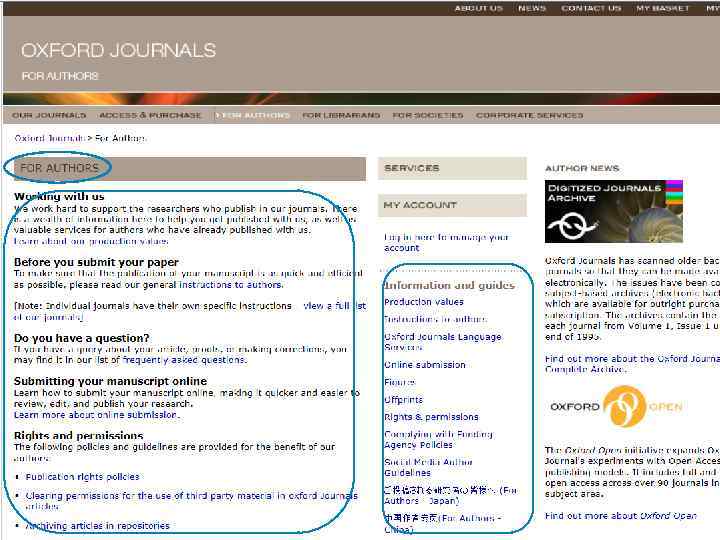
Task: Click Information and guides heading
Action: (450, 285)
